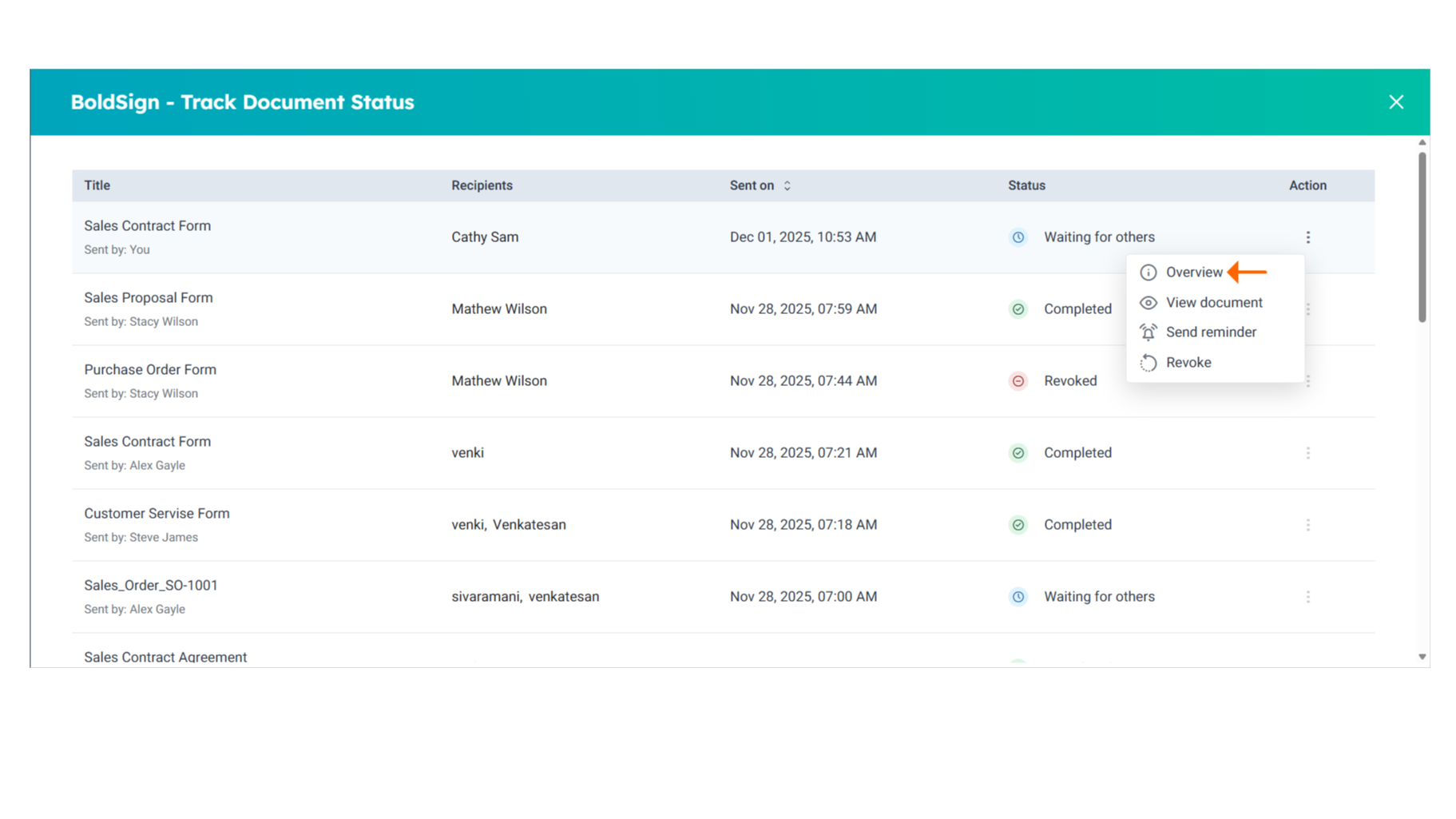
Task: Click the Revoke circular arrow icon
Action: (x=1148, y=363)
